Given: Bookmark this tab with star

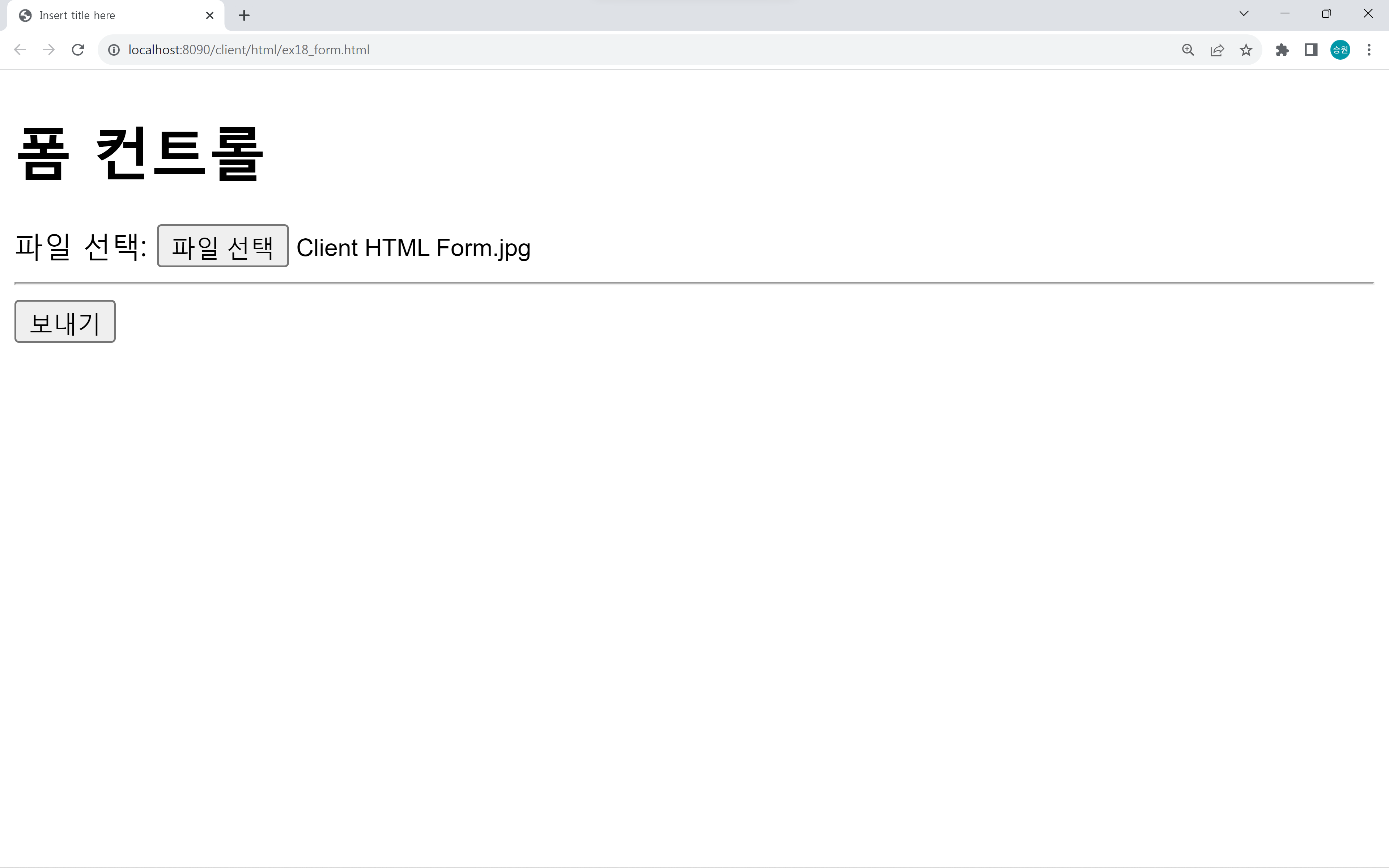Looking at the screenshot, I should pos(1245,50).
